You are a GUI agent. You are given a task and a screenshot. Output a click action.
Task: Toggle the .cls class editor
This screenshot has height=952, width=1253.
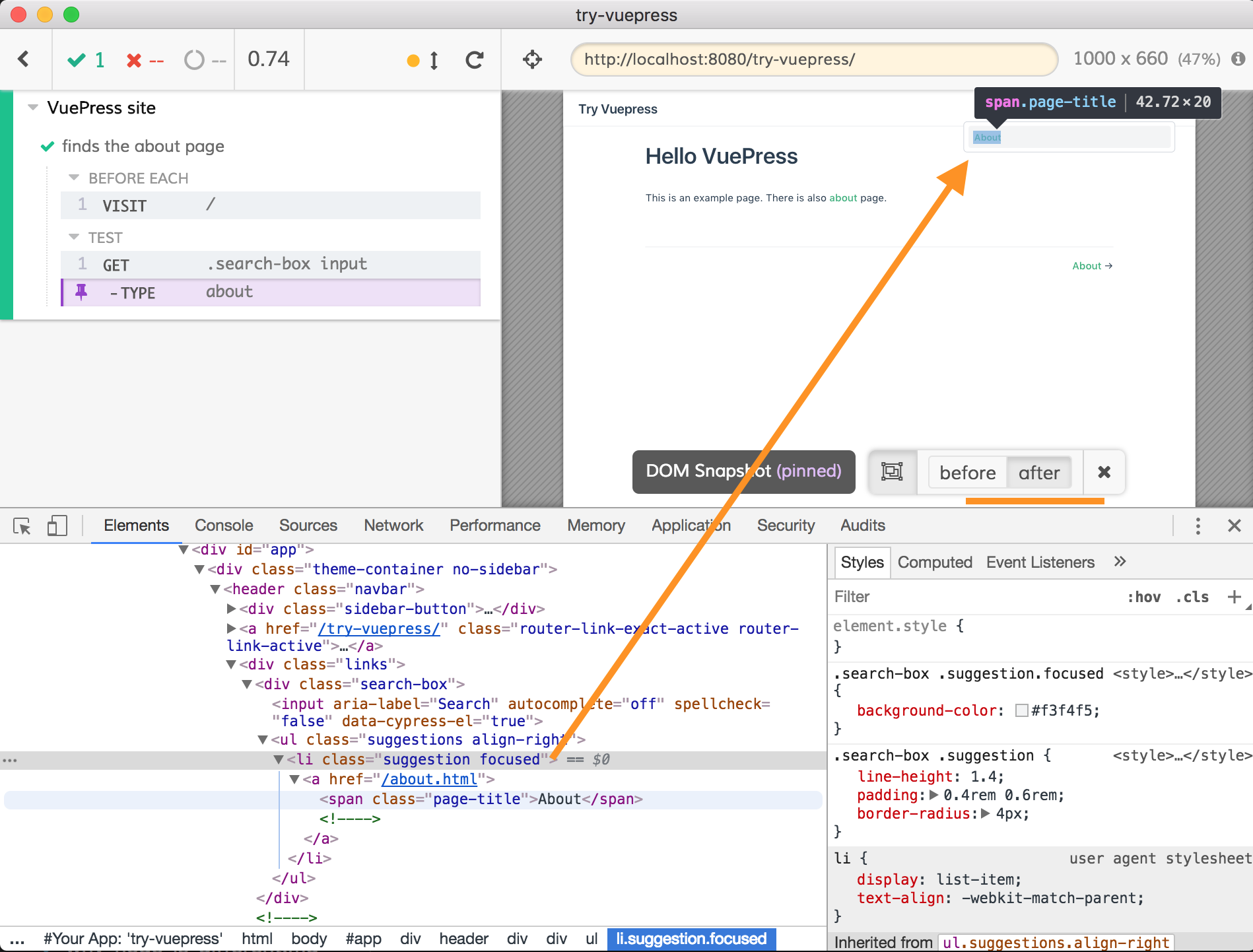click(x=1192, y=597)
